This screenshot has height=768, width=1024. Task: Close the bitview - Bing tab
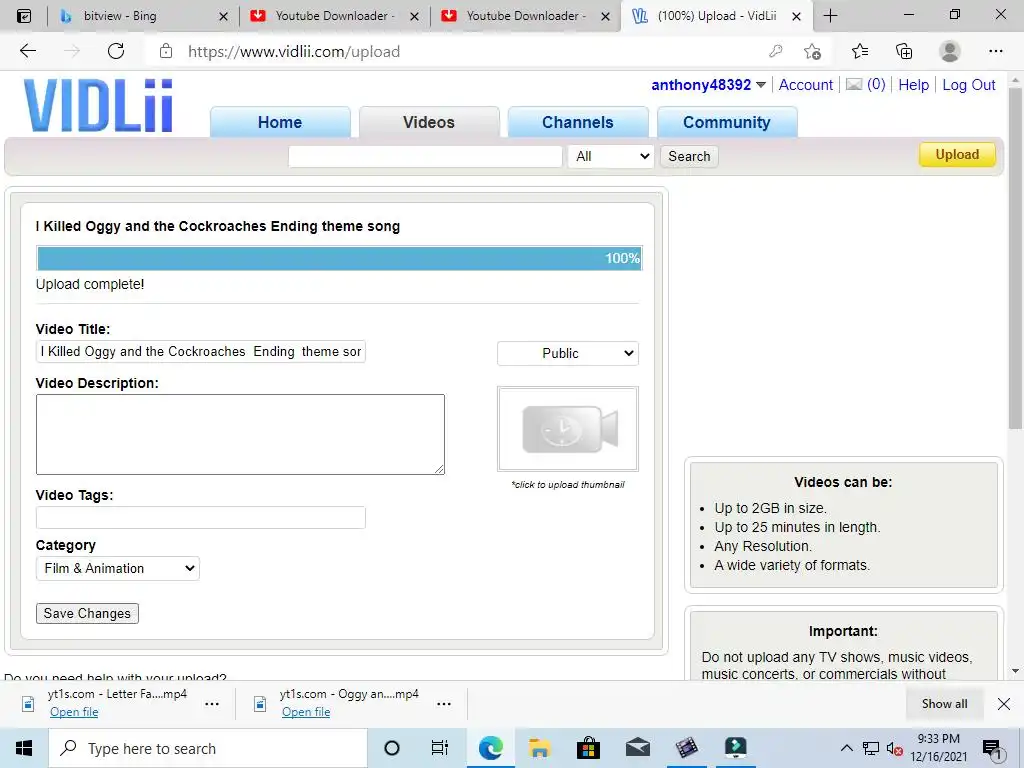tap(223, 16)
